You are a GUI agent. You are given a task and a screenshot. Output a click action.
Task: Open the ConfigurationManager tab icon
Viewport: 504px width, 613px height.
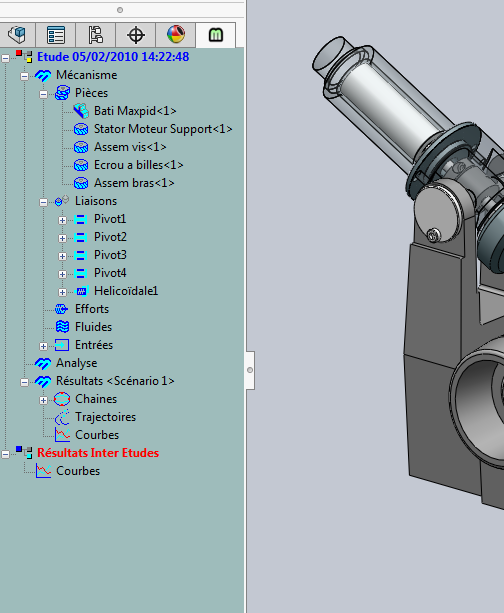click(x=96, y=35)
